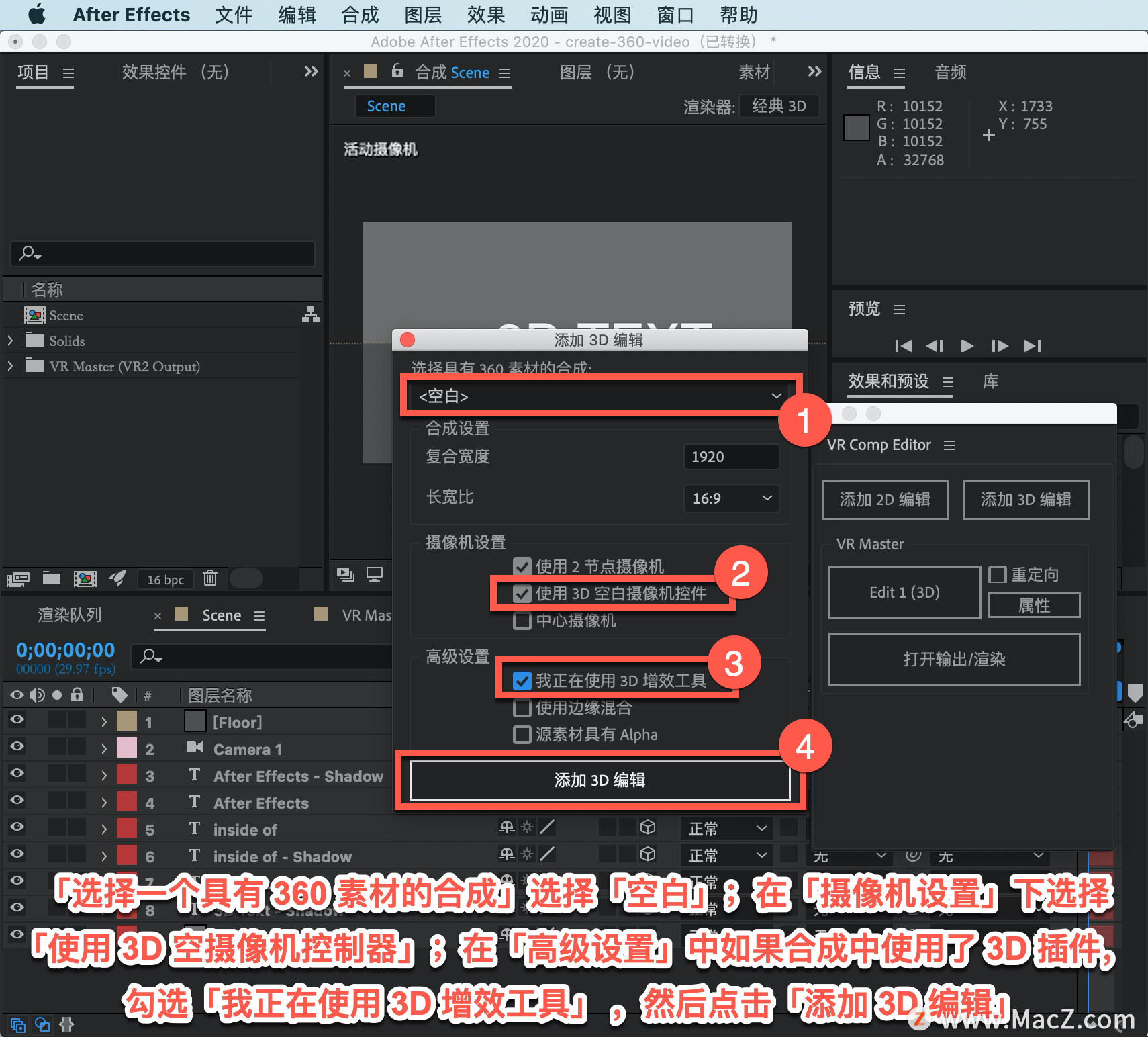The width and height of the screenshot is (1148, 1037).
Task: Open the 渲染队列 tab
Action: point(70,615)
